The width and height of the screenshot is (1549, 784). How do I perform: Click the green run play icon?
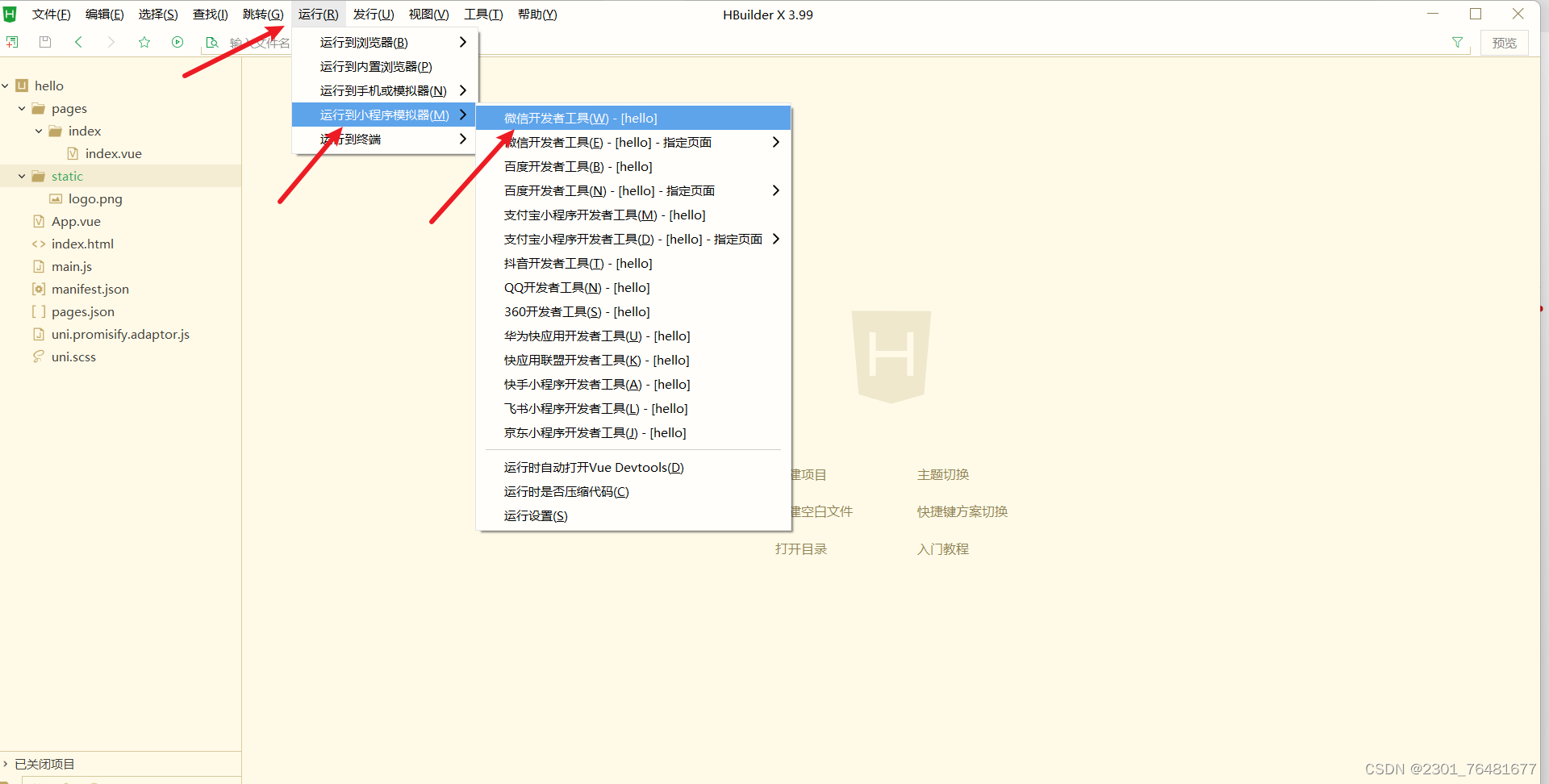coord(177,42)
